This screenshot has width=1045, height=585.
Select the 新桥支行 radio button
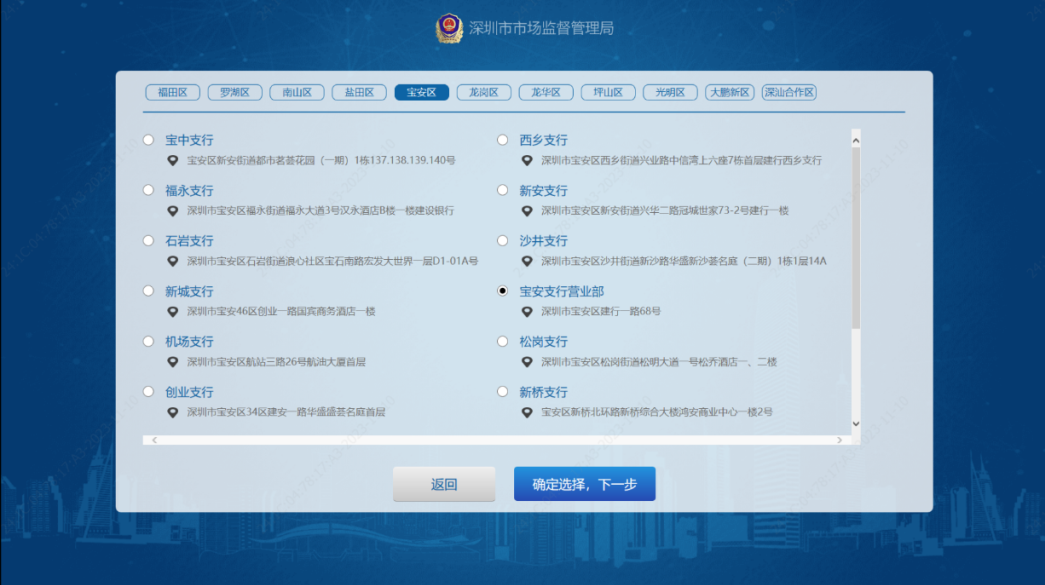503,392
